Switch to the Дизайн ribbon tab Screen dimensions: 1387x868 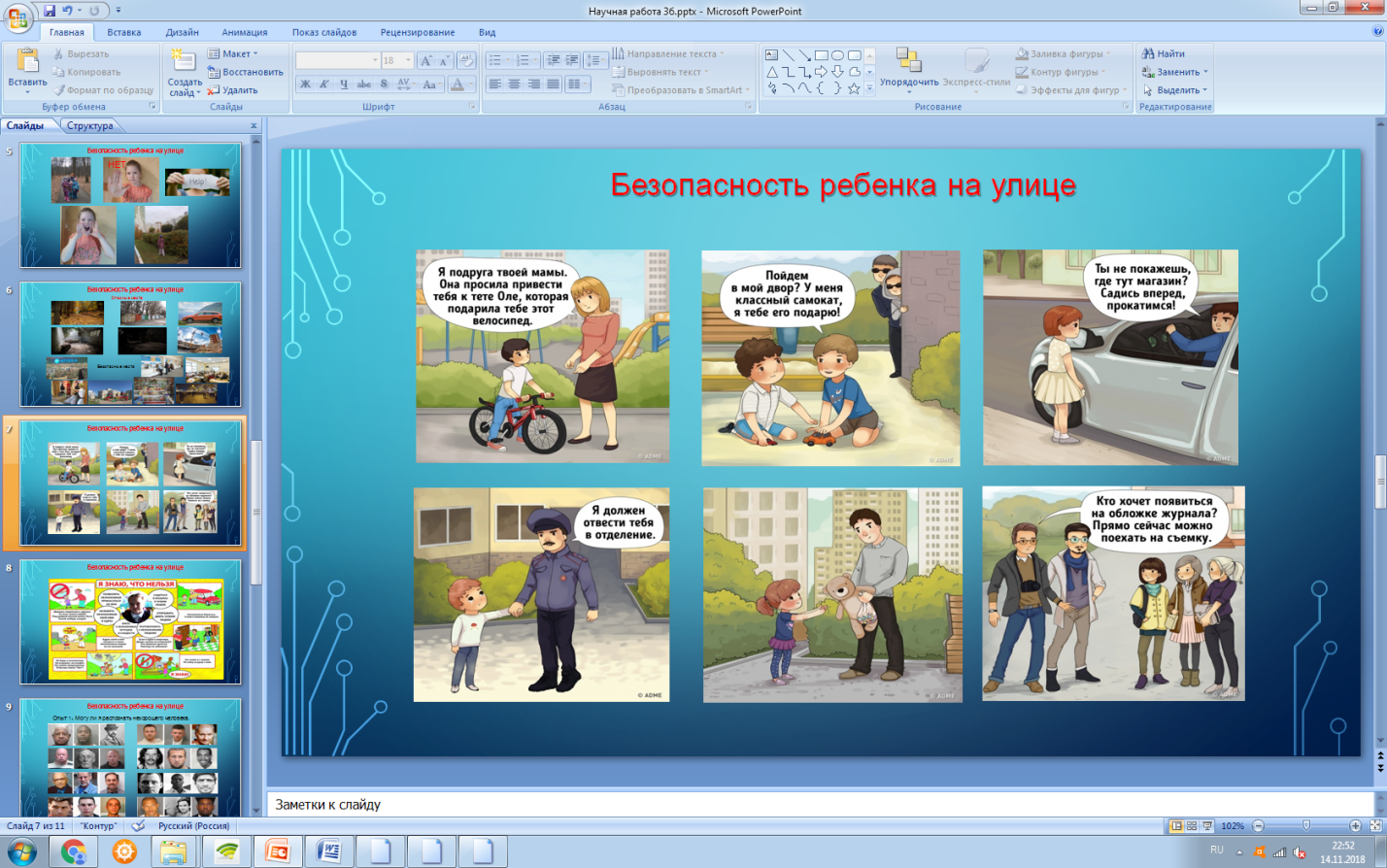tap(182, 32)
